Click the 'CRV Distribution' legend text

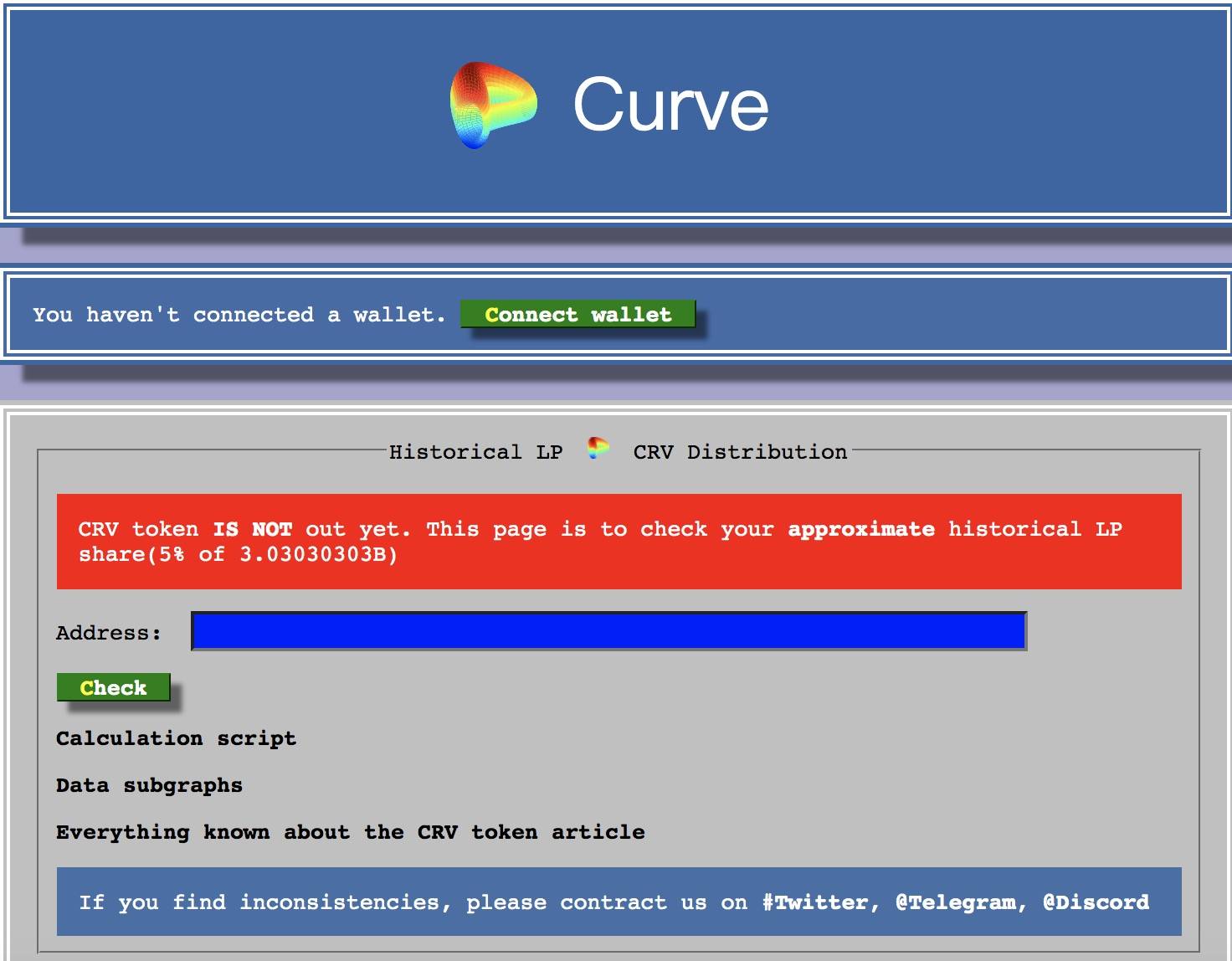click(x=740, y=452)
